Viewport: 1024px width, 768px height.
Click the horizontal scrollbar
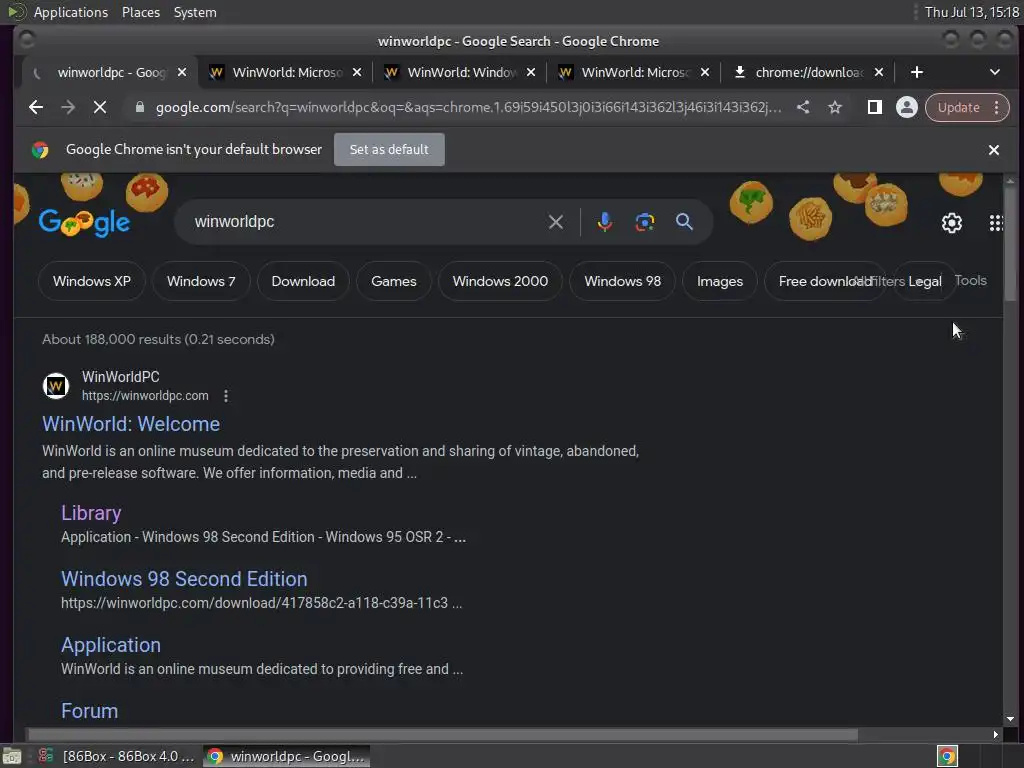coord(443,735)
